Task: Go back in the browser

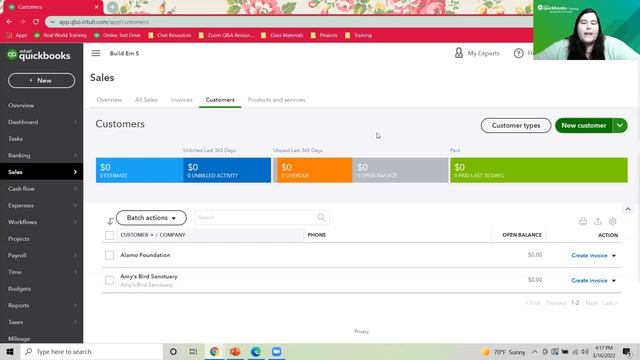Action: coord(9,22)
